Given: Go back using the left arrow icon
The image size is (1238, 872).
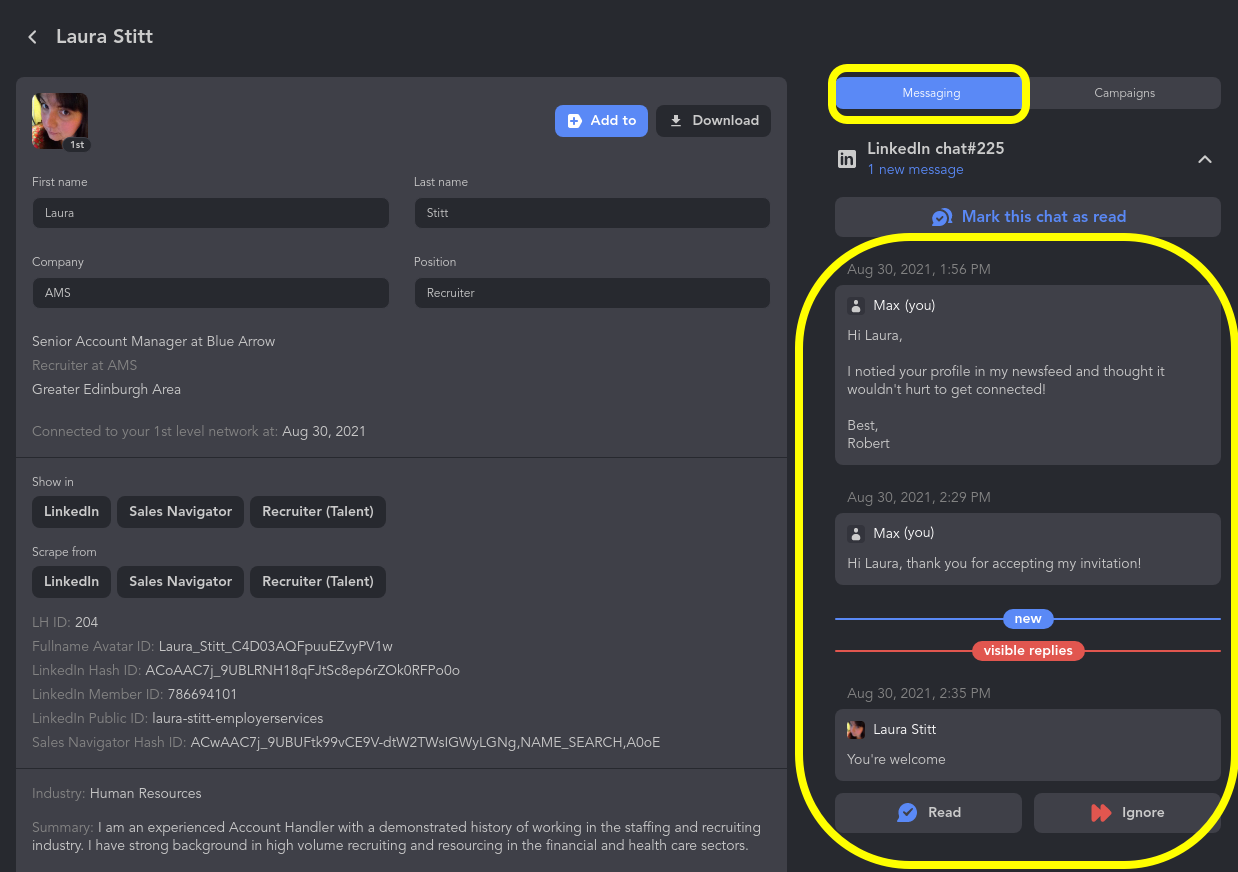Looking at the screenshot, I should (x=33, y=37).
